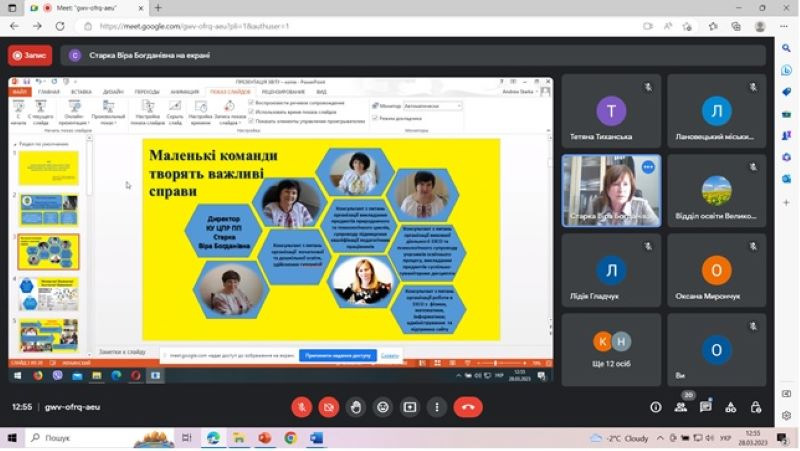800x451 pixels.
Task: Click the browser refresh button
Action: tap(60, 26)
